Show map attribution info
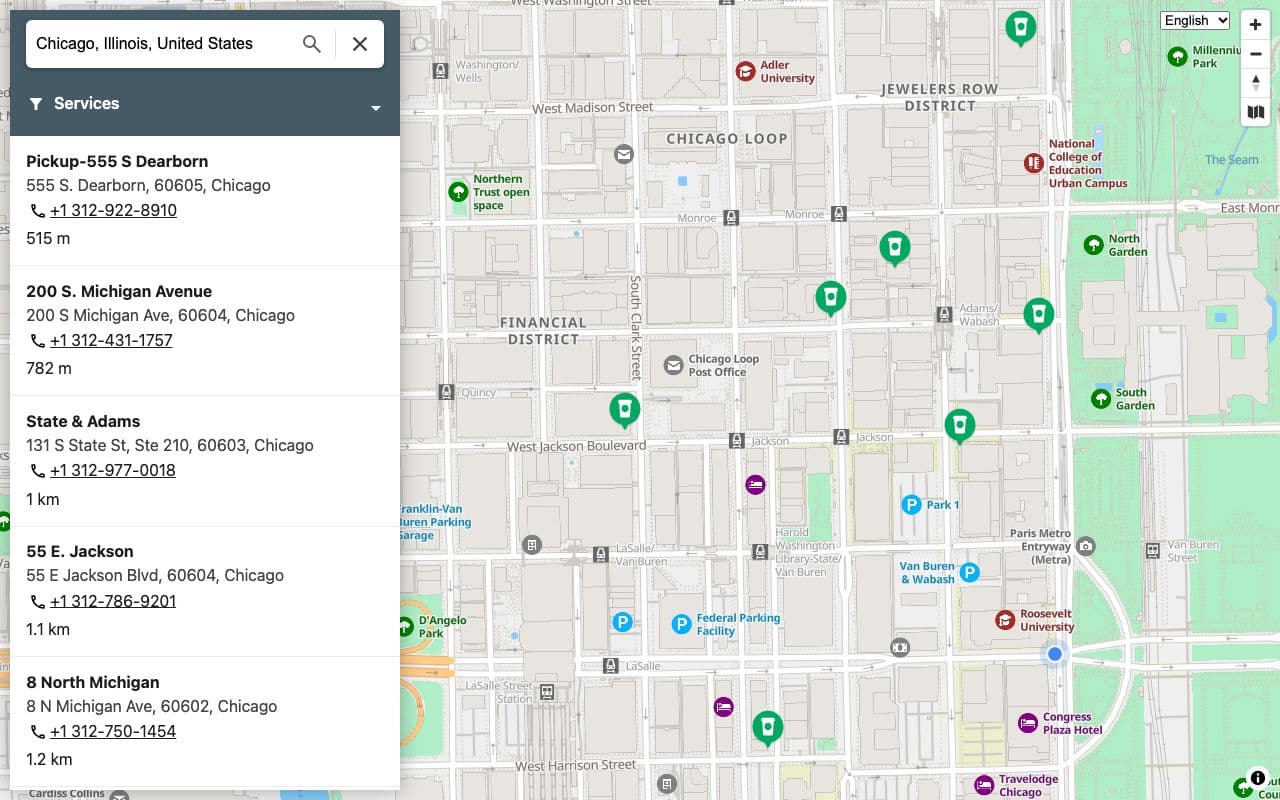 coord(1258,777)
